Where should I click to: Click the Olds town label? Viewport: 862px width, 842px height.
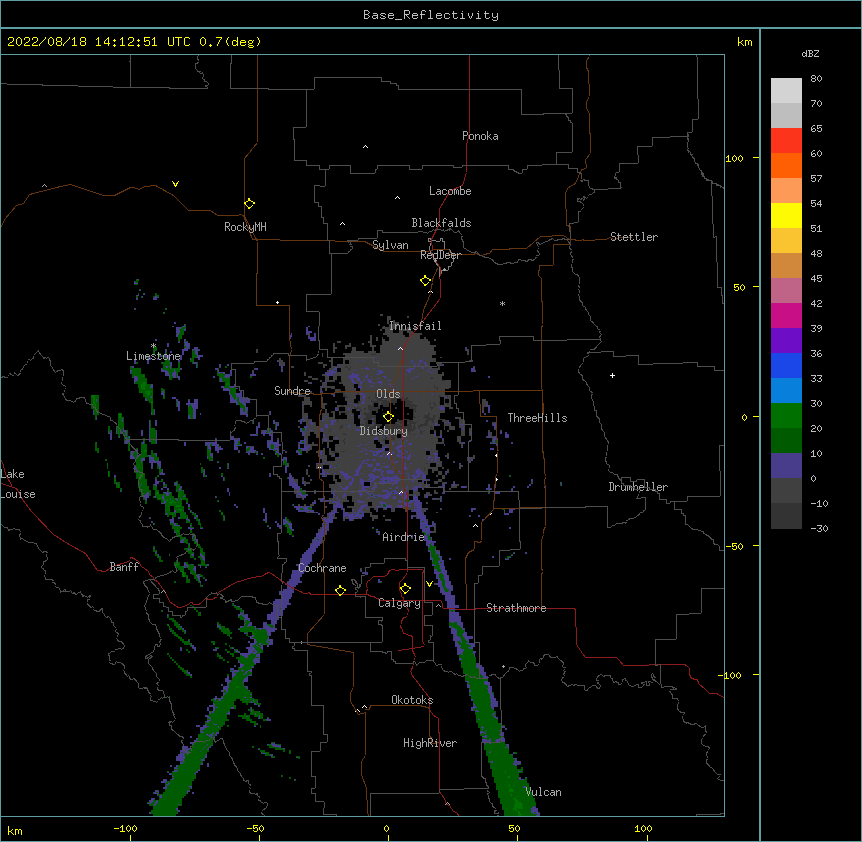[388, 394]
